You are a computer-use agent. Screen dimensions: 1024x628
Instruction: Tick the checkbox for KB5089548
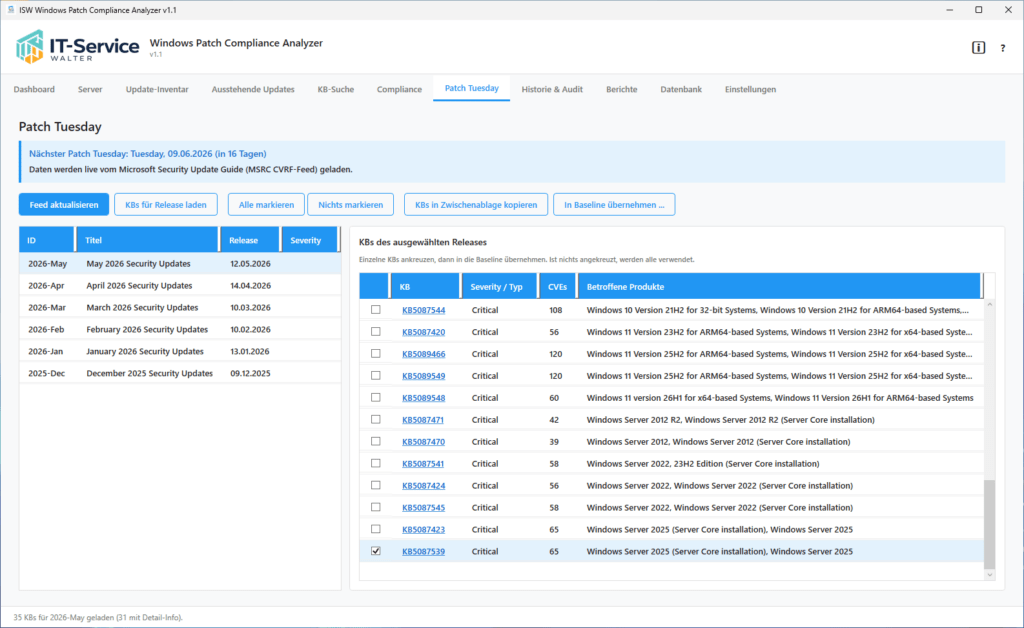pyautogui.click(x=376, y=397)
